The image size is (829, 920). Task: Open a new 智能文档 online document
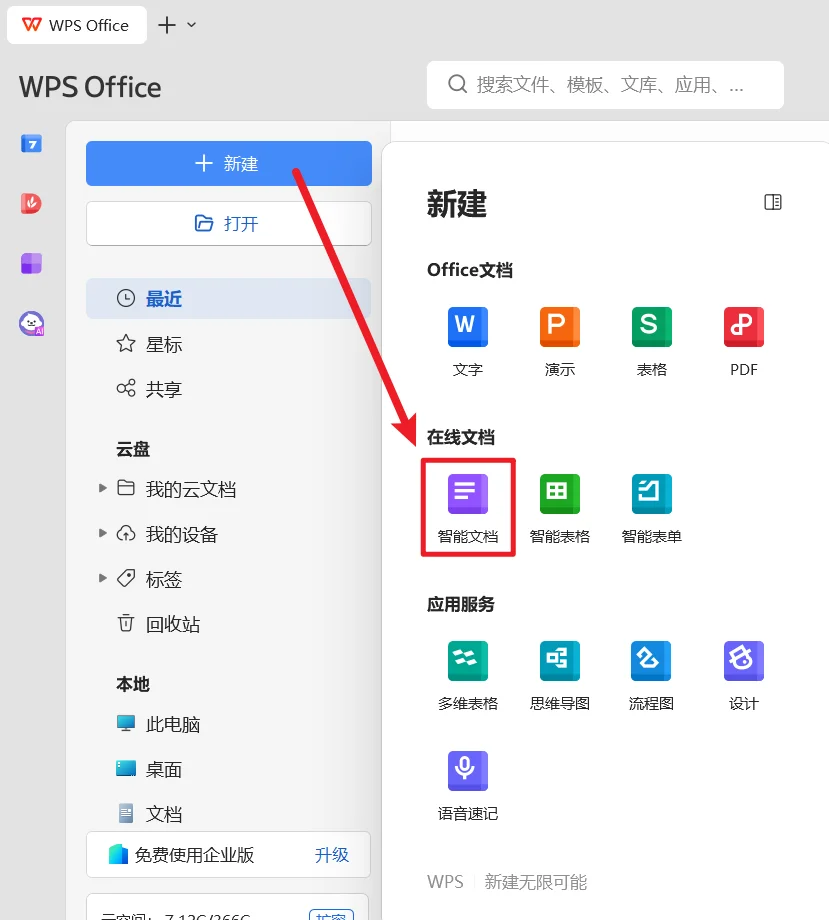[468, 509]
